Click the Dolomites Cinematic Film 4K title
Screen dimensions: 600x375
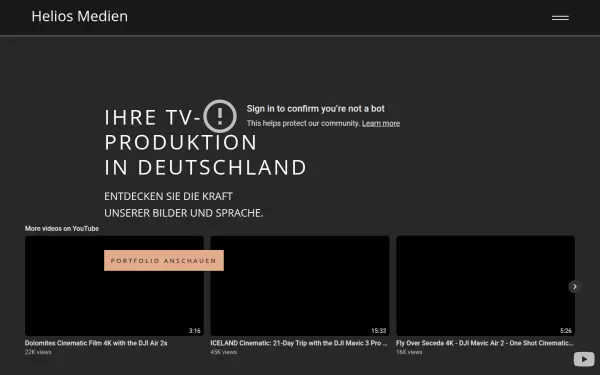pos(96,343)
